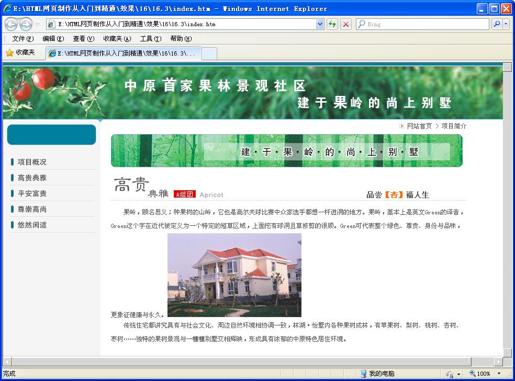This screenshot has height=381, width=515.
Task: Open the 查看 menu
Action: pyautogui.click(x=83, y=39)
